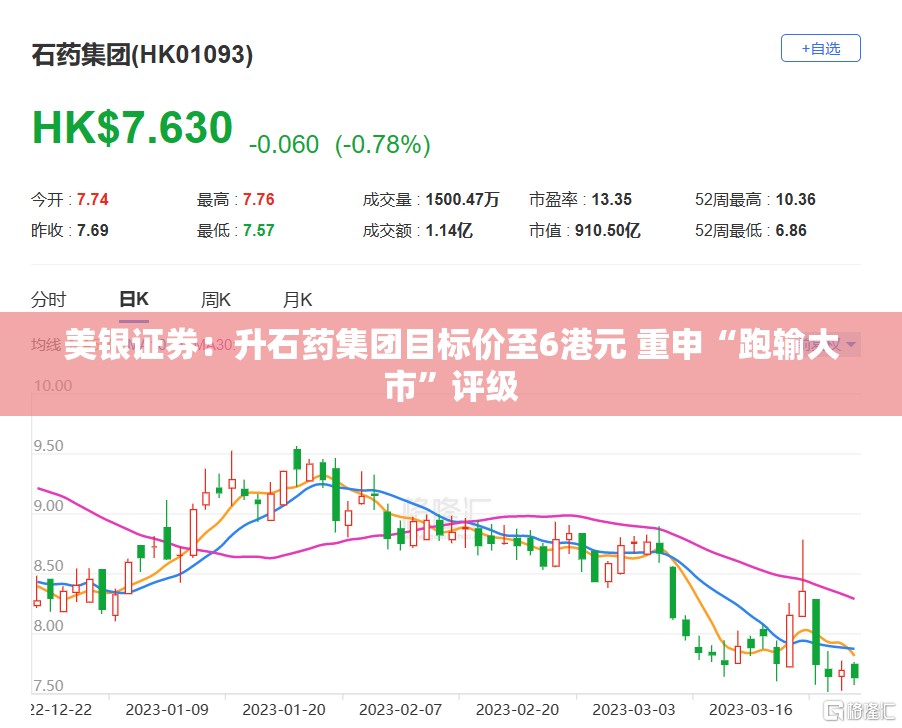Click the -0.060 price change value
Screen dimensions: 902x728
[284, 144]
